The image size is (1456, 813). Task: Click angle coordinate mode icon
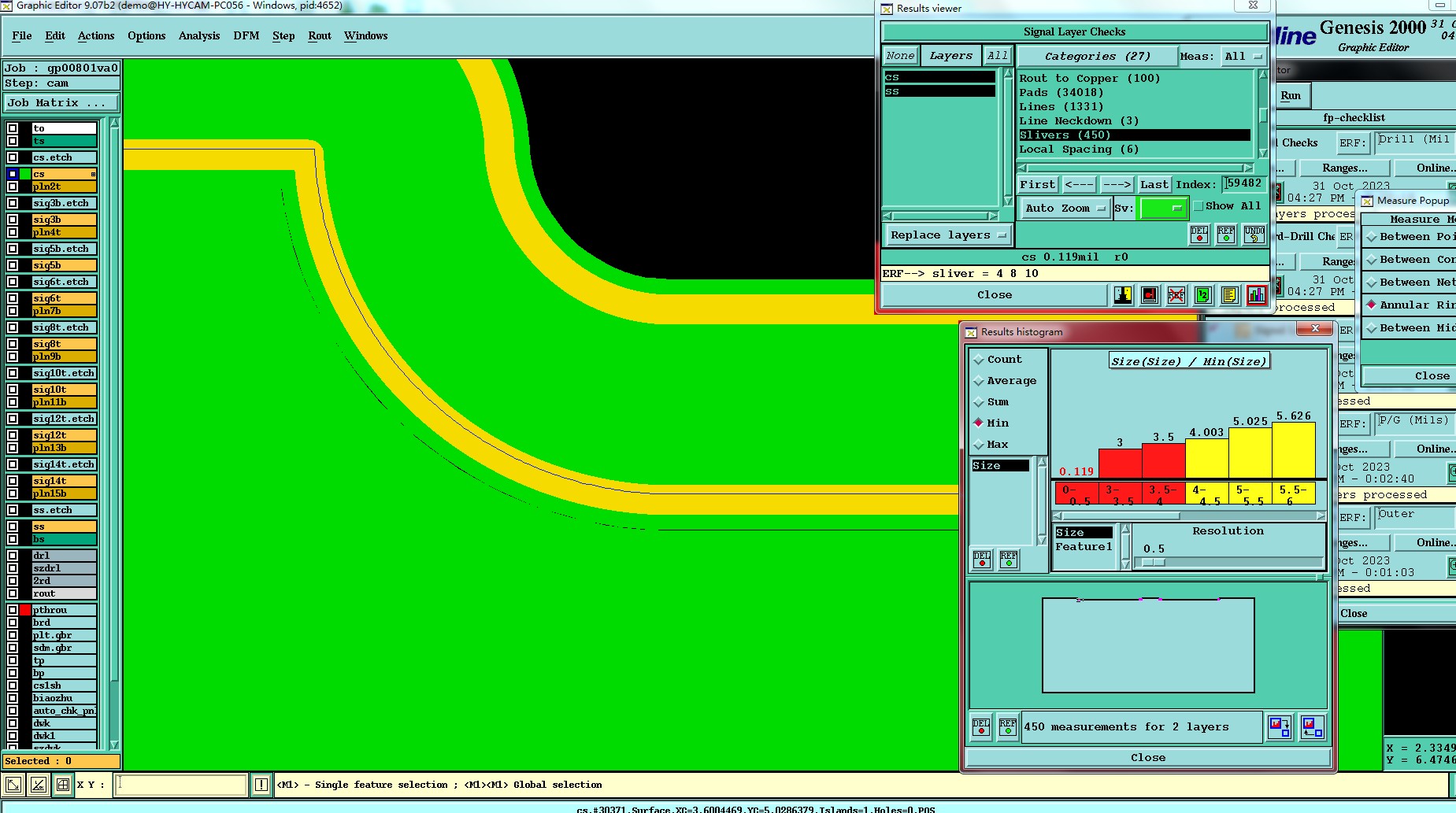click(x=39, y=785)
